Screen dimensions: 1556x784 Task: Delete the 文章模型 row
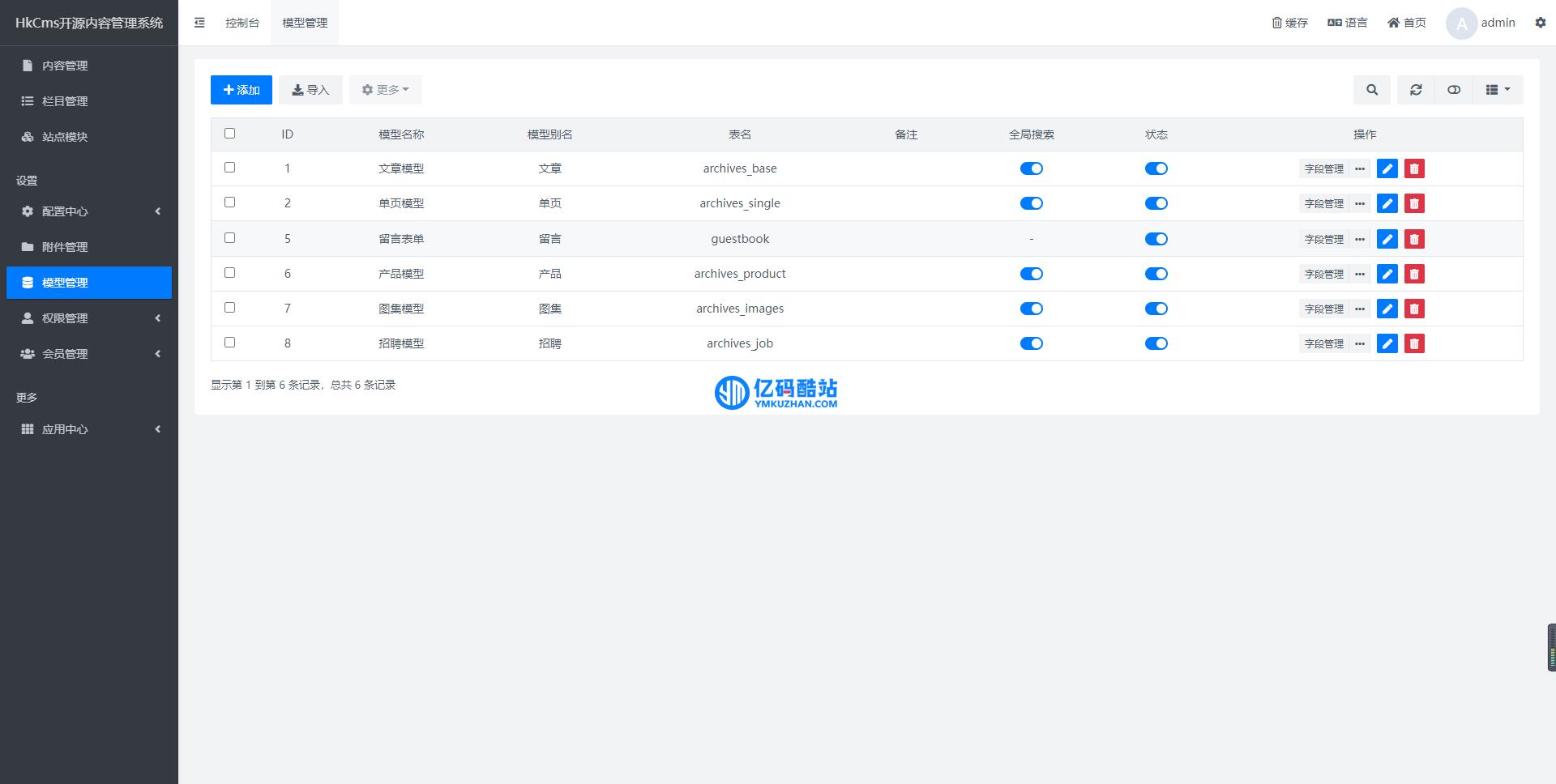tap(1414, 168)
